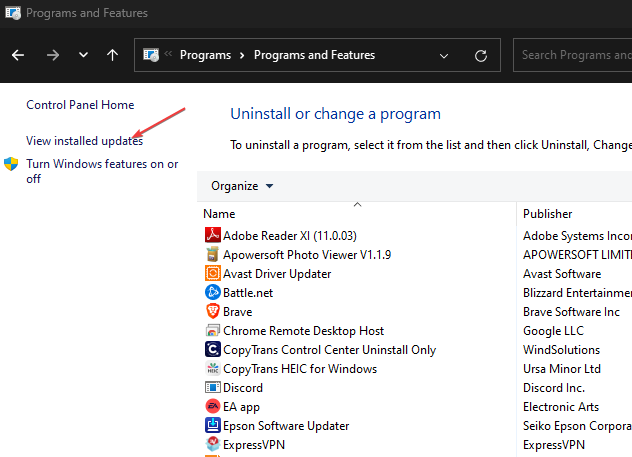The height and width of the screenshot is (457, 632).
Task: Click the Programs breadcrumb in address bar
Action: pos(205,55)
